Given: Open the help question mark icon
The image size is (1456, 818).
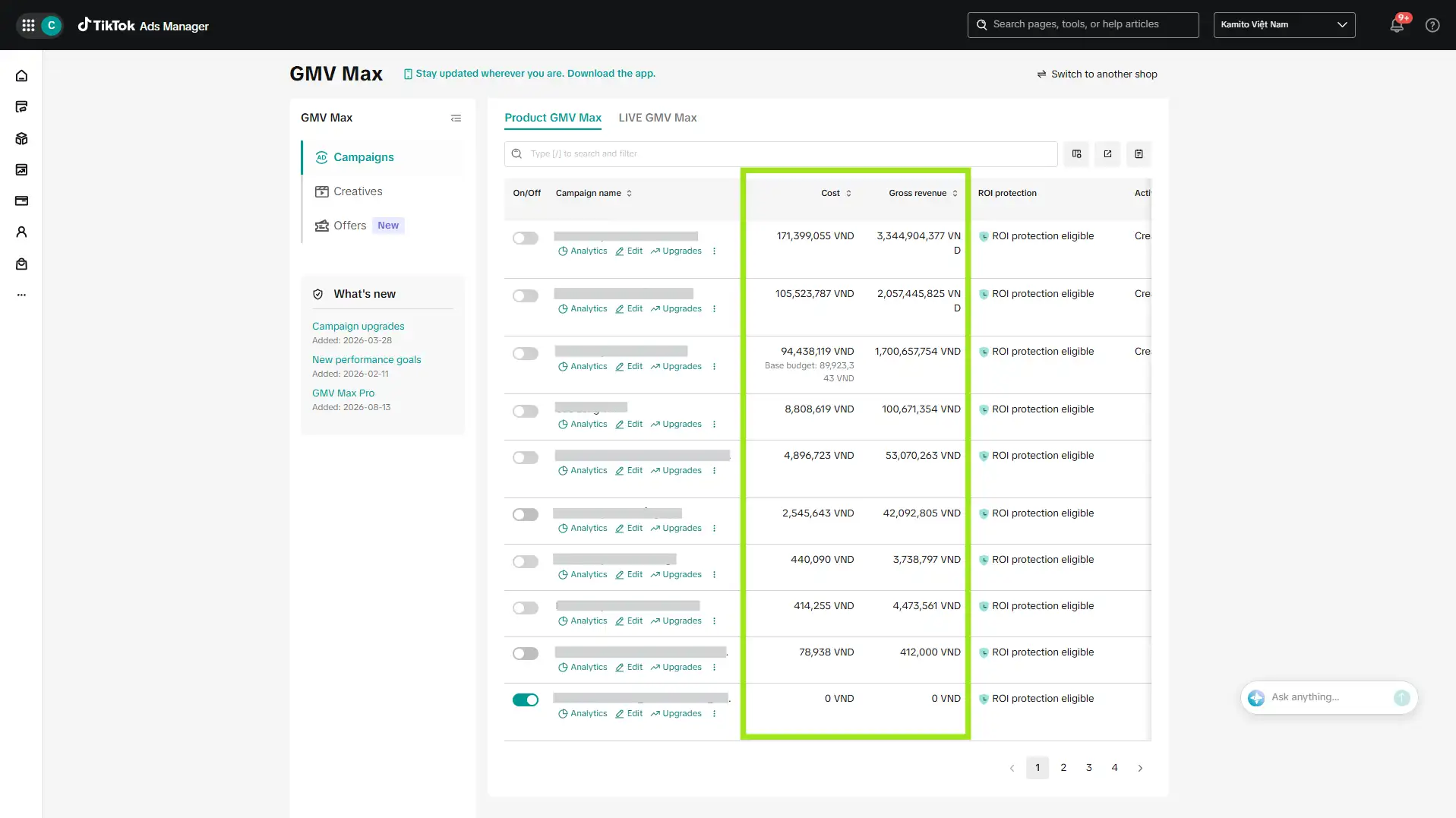Looking at the screenshot, I should [1432, 25].
